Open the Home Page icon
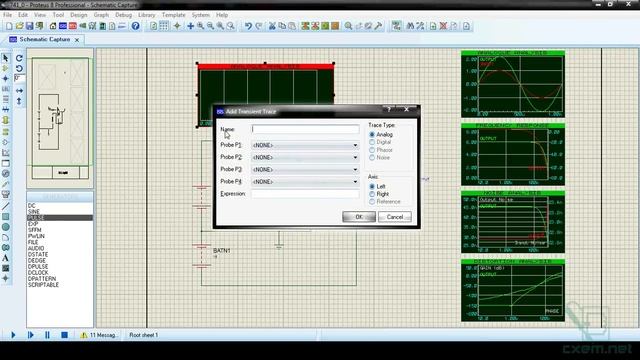640x360 pixels. (53, 26)
